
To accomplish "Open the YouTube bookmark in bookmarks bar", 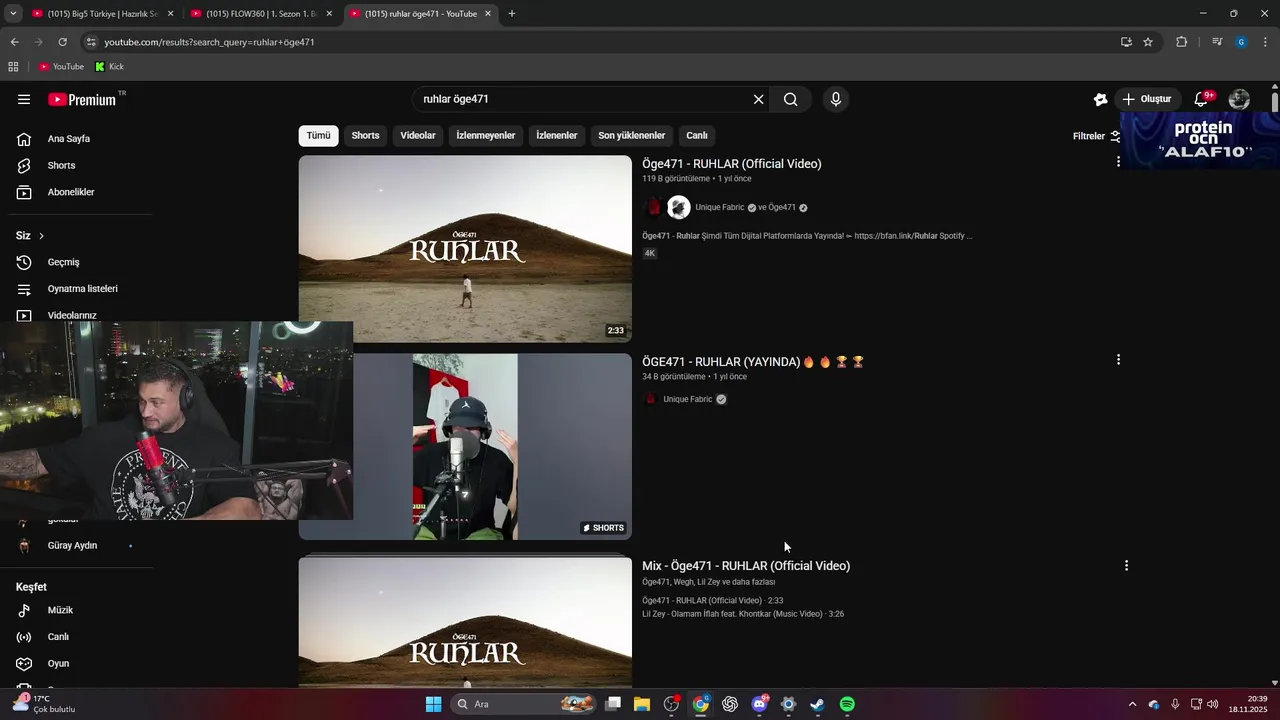I will click(62, 67).
